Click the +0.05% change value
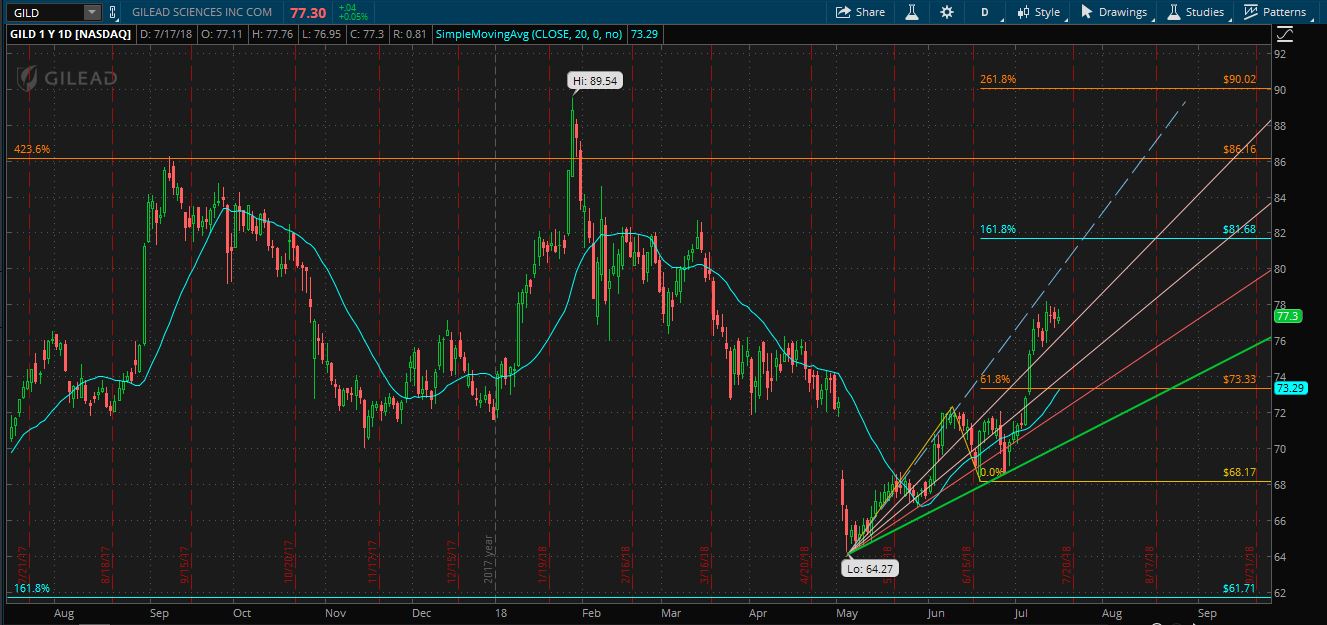 click(x=352, y=17)
